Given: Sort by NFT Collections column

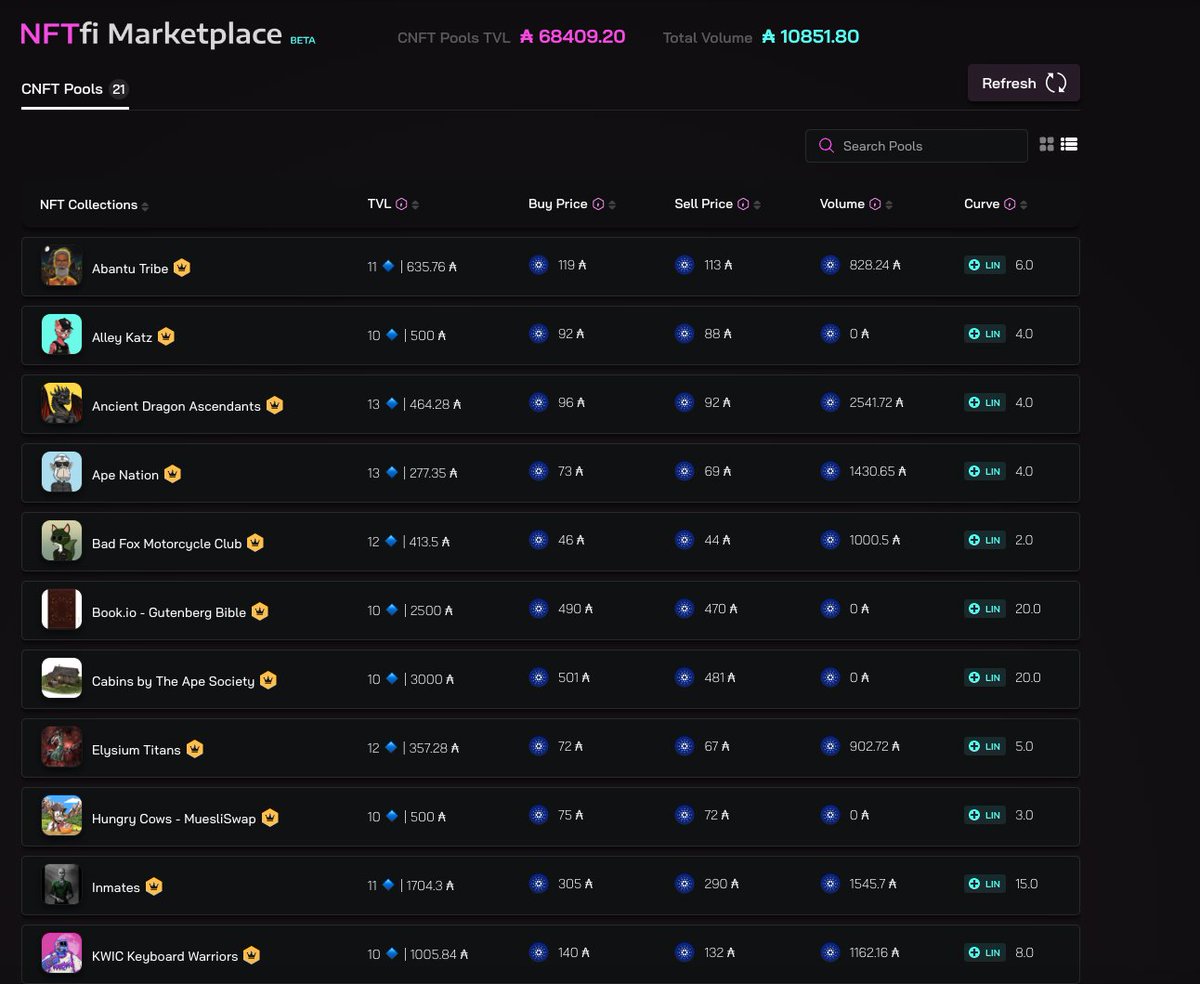Looking at the screenshot, I should point(94,205).
